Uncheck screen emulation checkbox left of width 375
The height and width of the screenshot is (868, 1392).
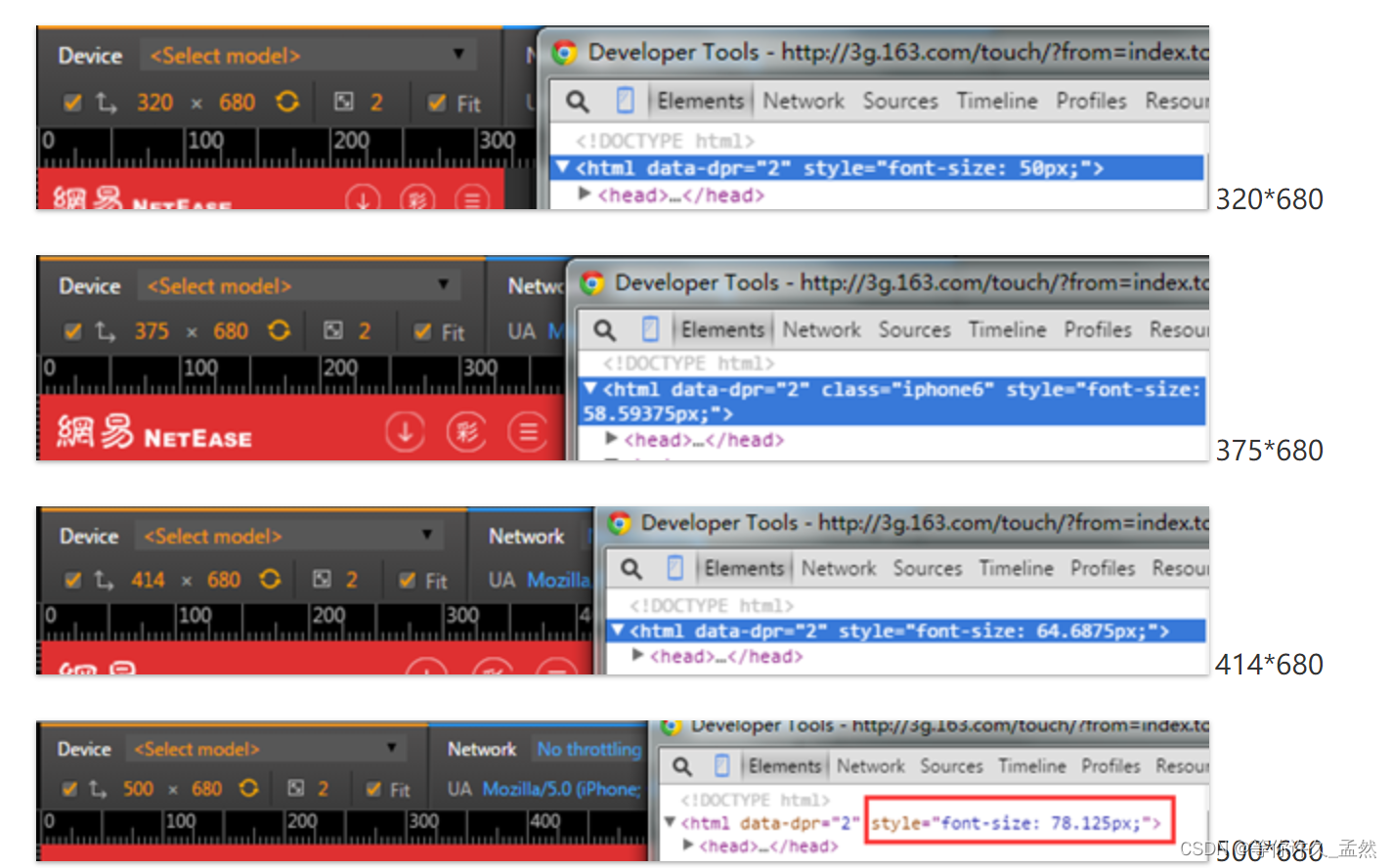click(72, 331)
